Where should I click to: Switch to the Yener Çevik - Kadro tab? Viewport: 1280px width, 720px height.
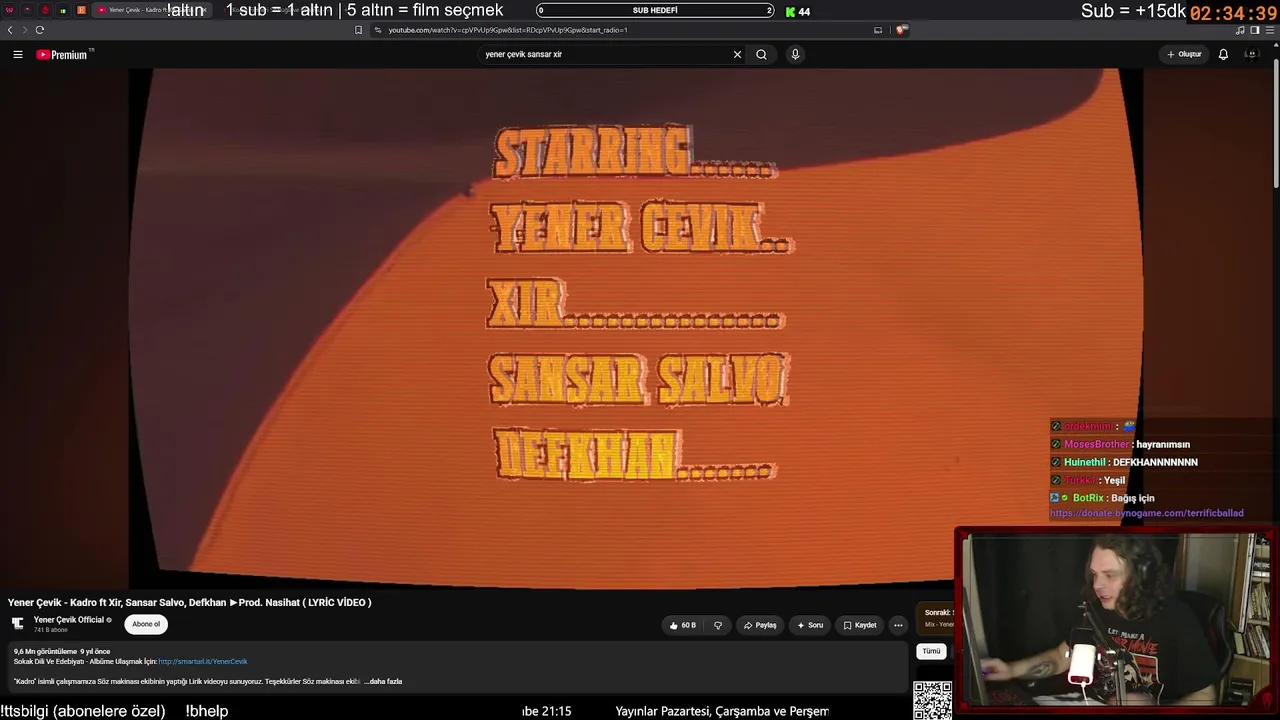point(150,10)
